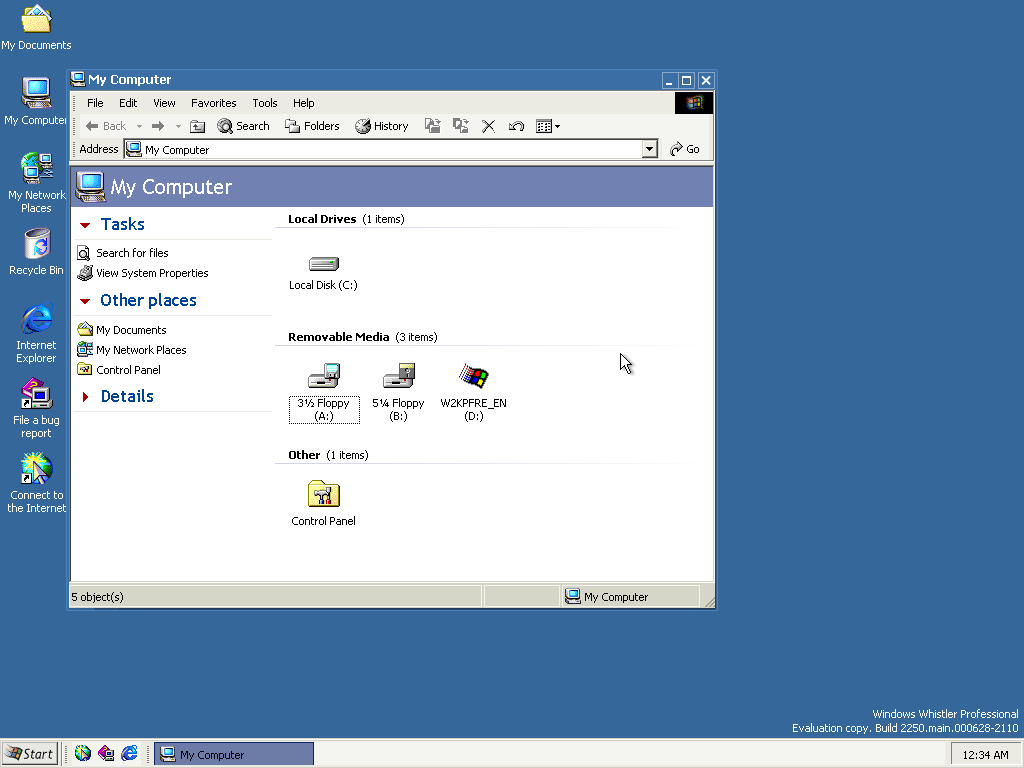Click the View System Properties link
Viewport: 1024px width, 768px height.
coord(152,273)
